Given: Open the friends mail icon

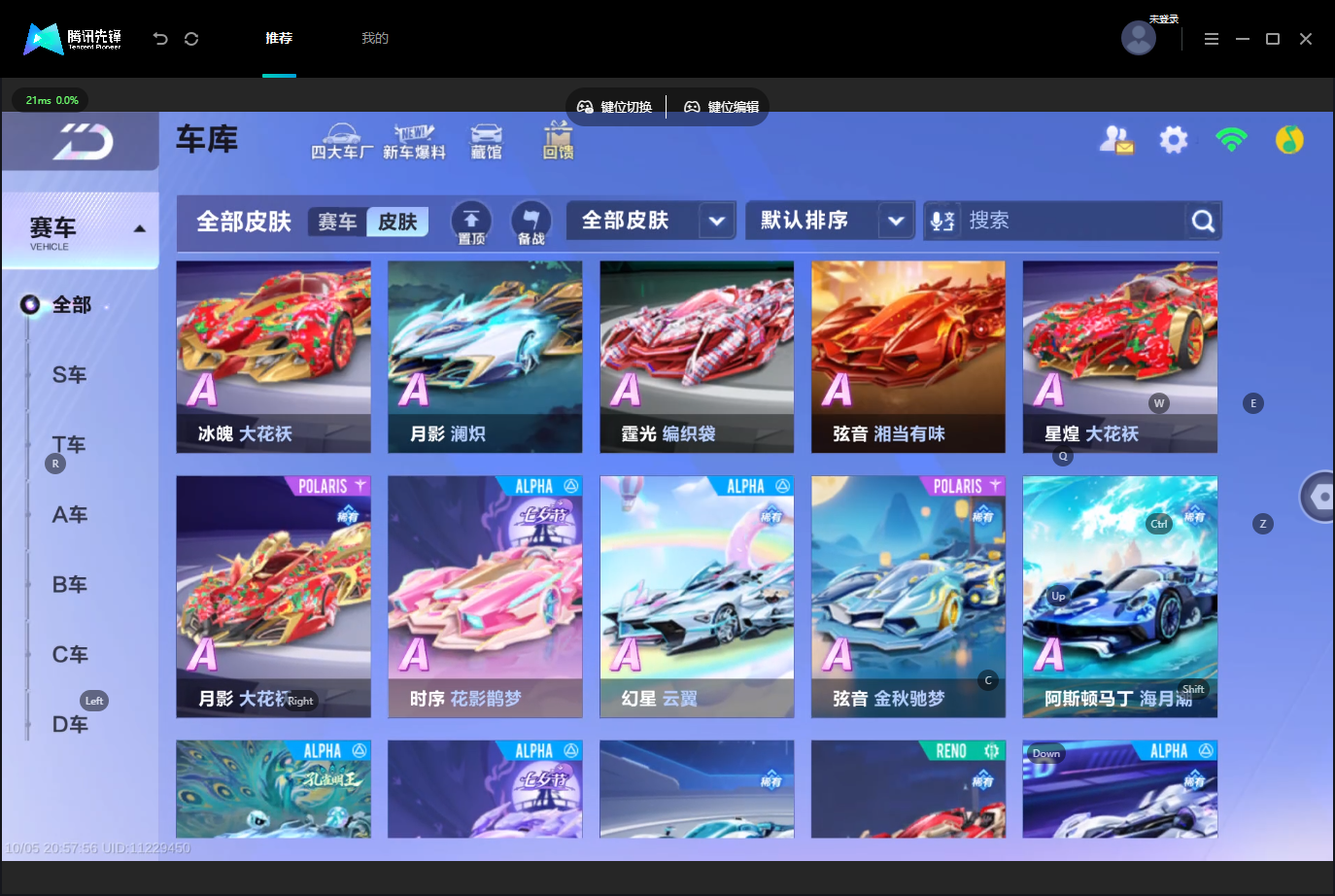Looking at the screenshot, I should click(1115, 140).
